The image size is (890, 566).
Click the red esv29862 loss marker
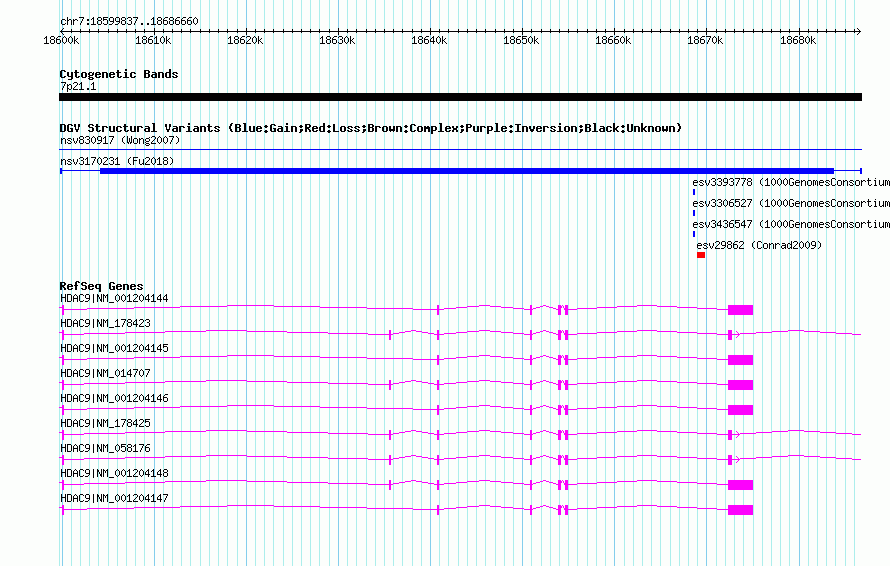[701, 255]
